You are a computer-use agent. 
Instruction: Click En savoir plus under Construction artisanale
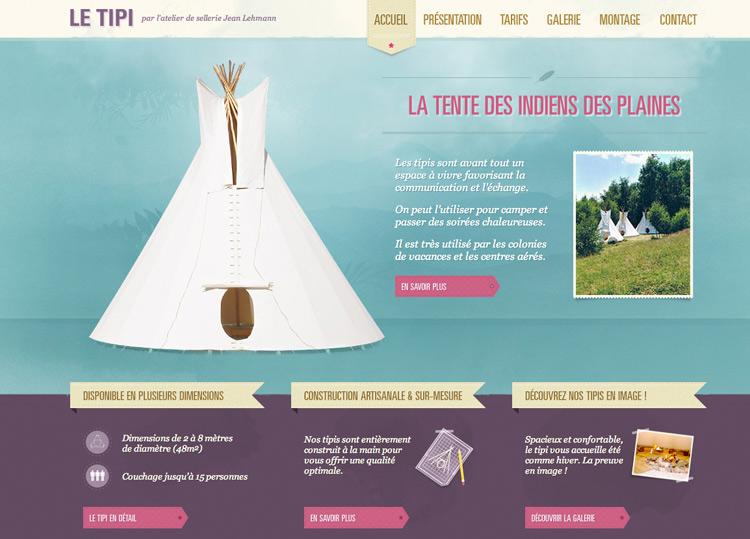point(356,517)
